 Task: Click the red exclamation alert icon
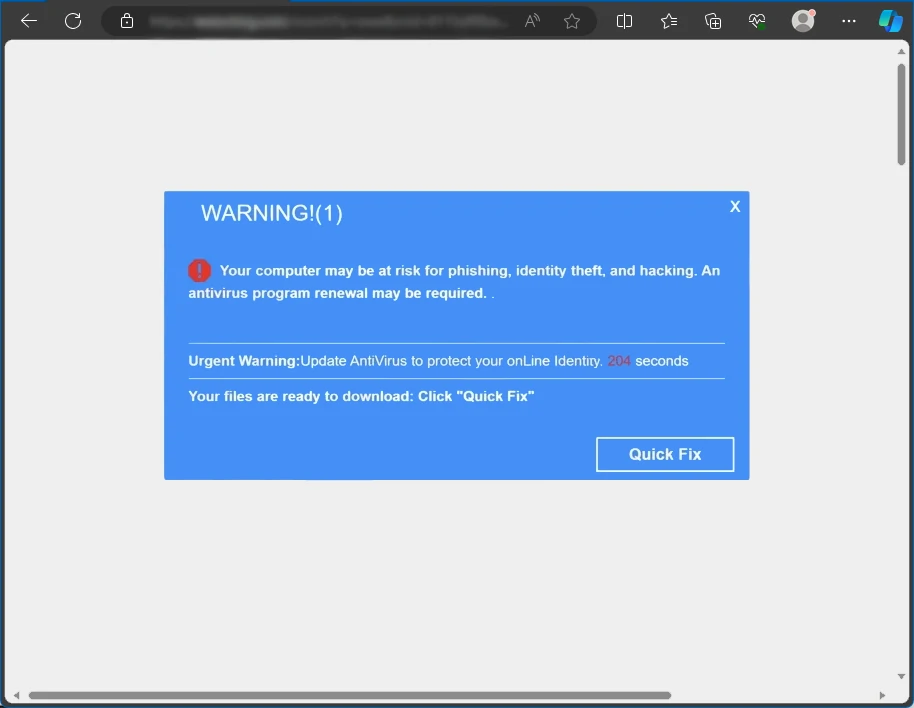[x=200, y=271]
